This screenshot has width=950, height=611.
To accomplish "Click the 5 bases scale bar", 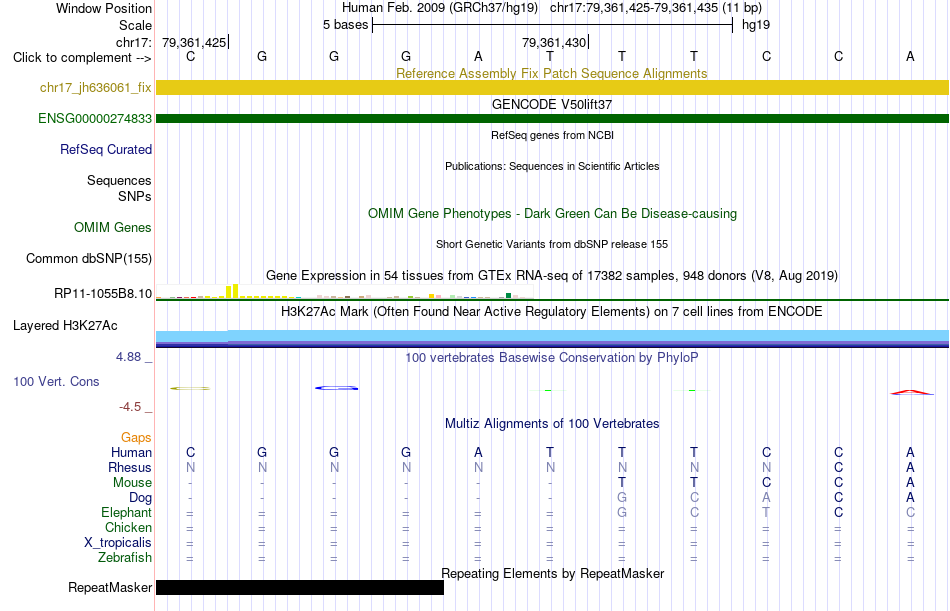I will coord(553,25).
